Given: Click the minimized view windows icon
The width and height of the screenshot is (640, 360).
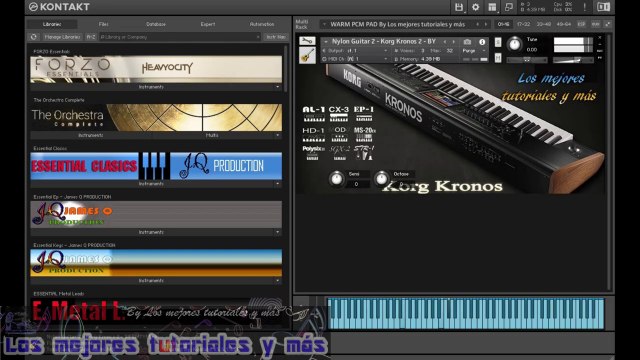Looking at the screenshot, I should 509,7.
